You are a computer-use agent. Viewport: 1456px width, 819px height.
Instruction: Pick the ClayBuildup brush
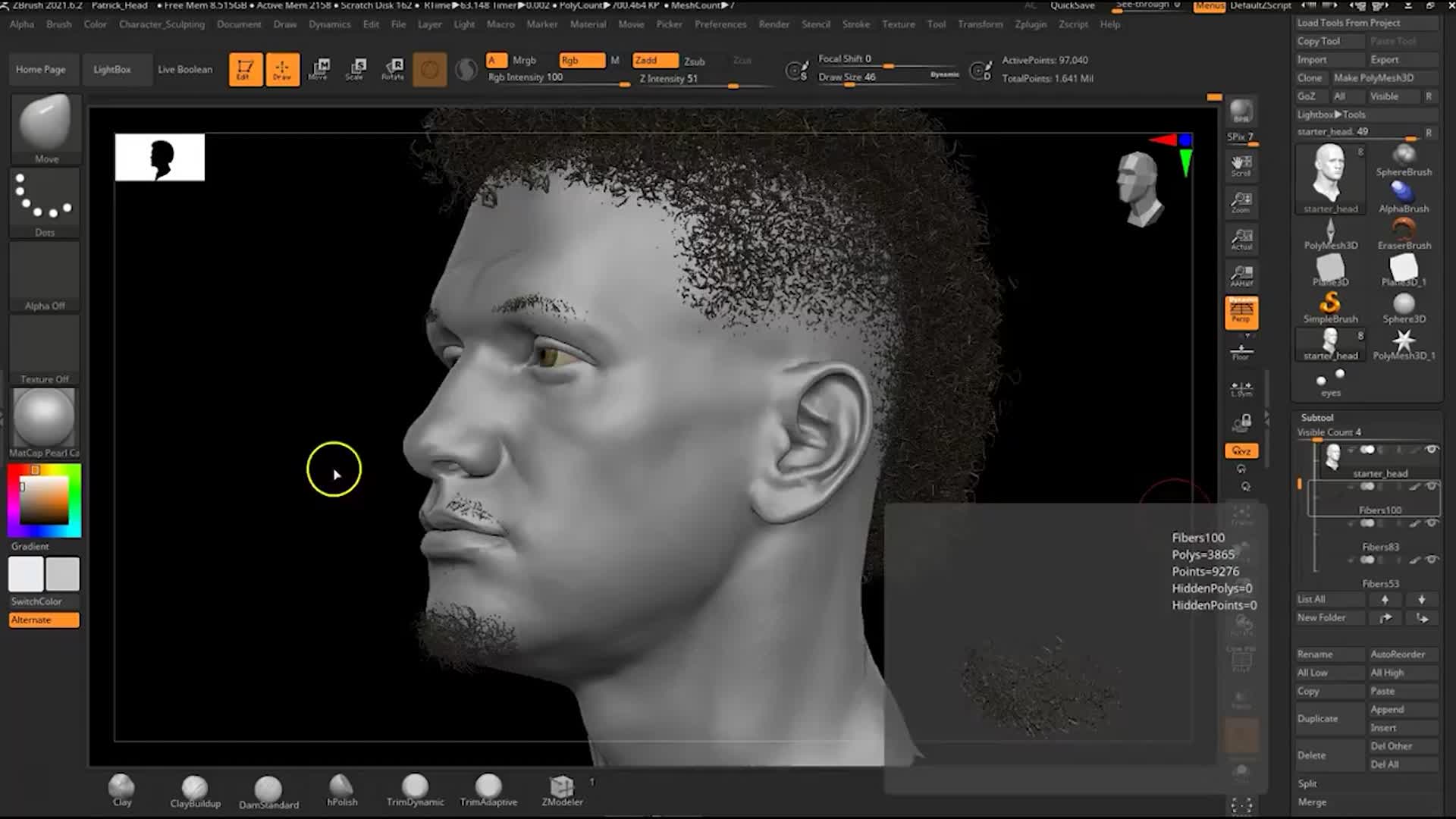coord(195,791)
